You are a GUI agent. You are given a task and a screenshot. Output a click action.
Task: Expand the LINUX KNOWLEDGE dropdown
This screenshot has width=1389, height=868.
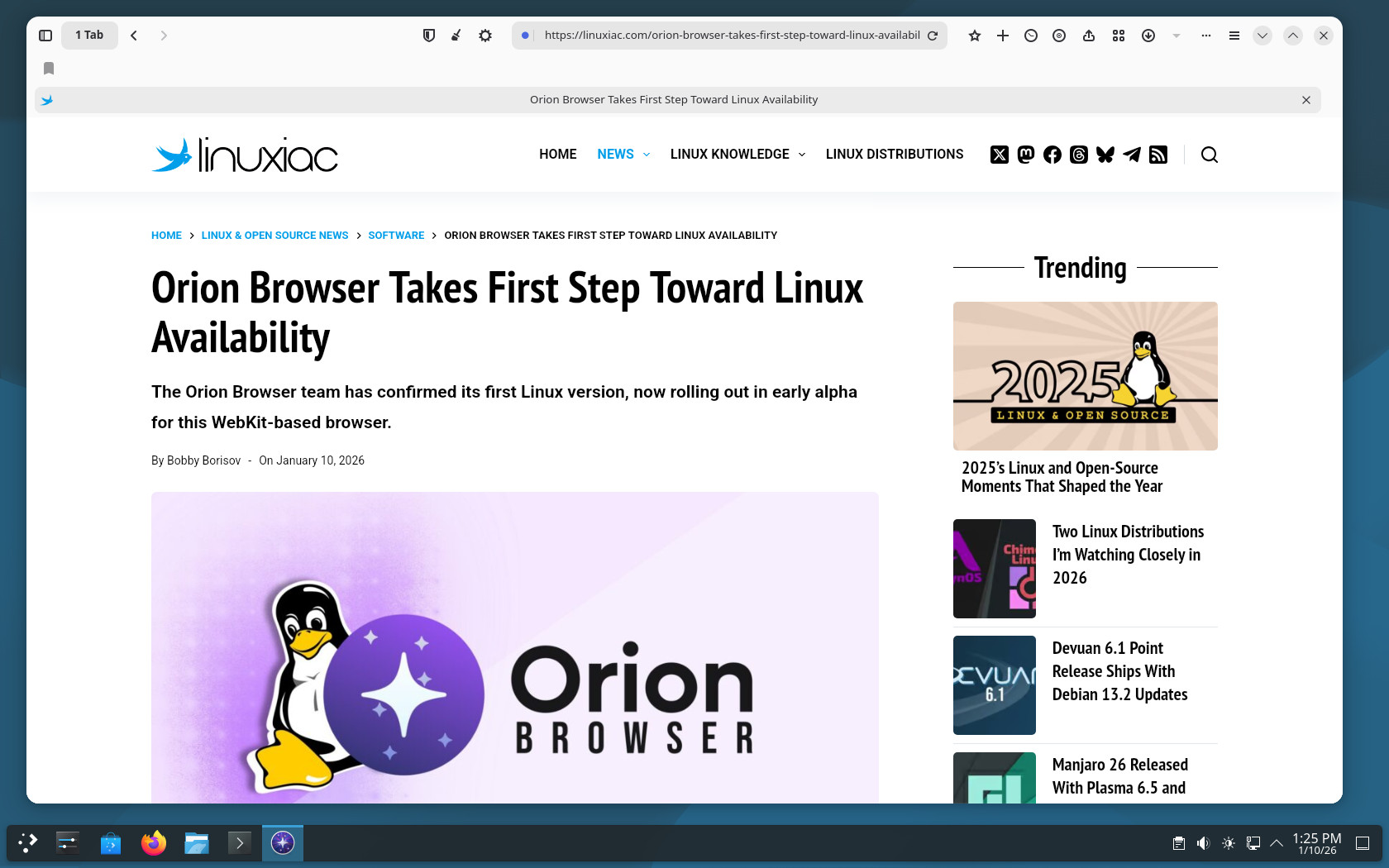coord(801,155)
